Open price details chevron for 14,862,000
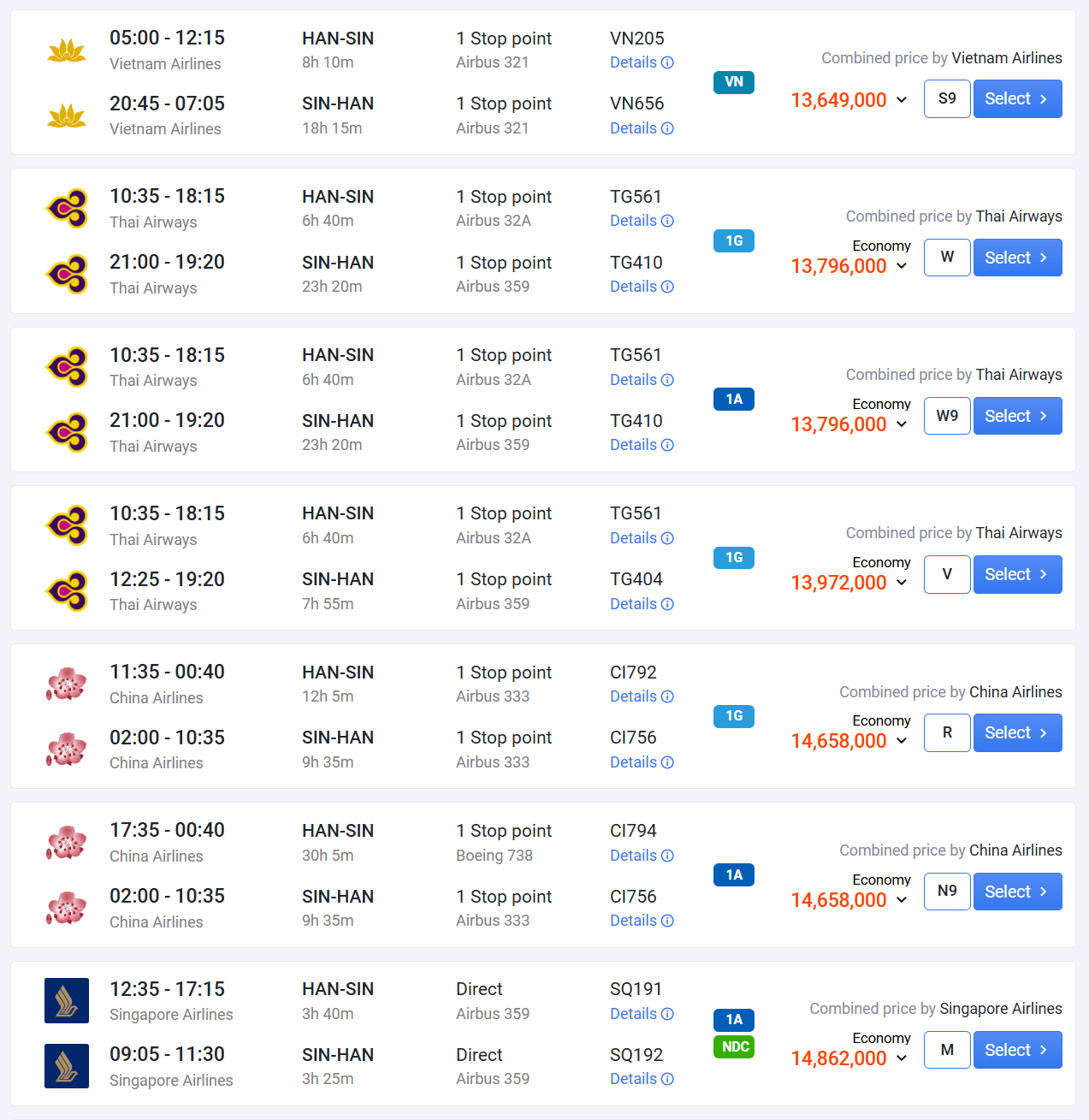Image resolution: width=1089 pixels, height=1120 pixels. pos(902,1058)
